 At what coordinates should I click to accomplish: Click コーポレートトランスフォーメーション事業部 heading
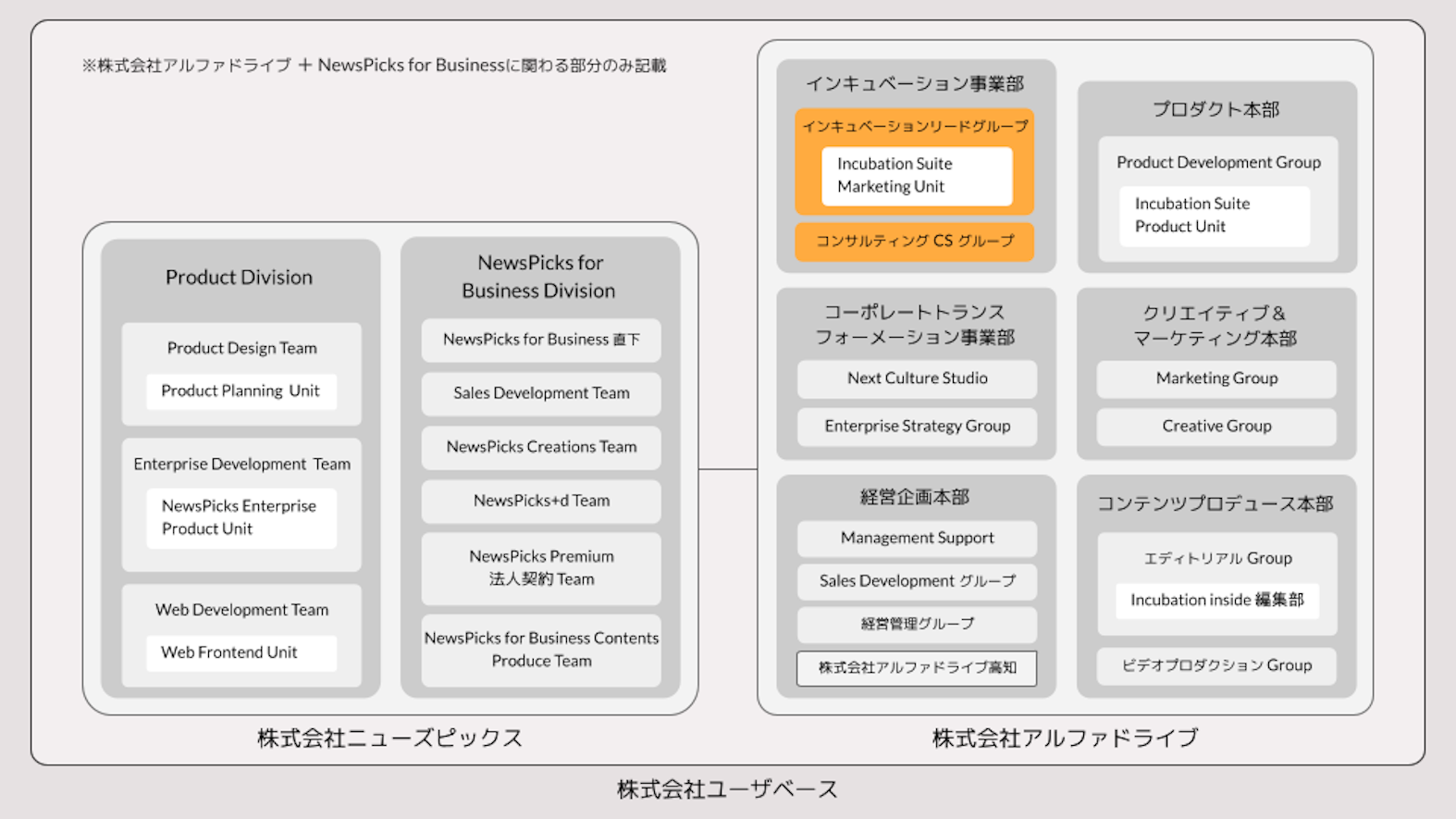pyautogui.click(x=915, y=325)
